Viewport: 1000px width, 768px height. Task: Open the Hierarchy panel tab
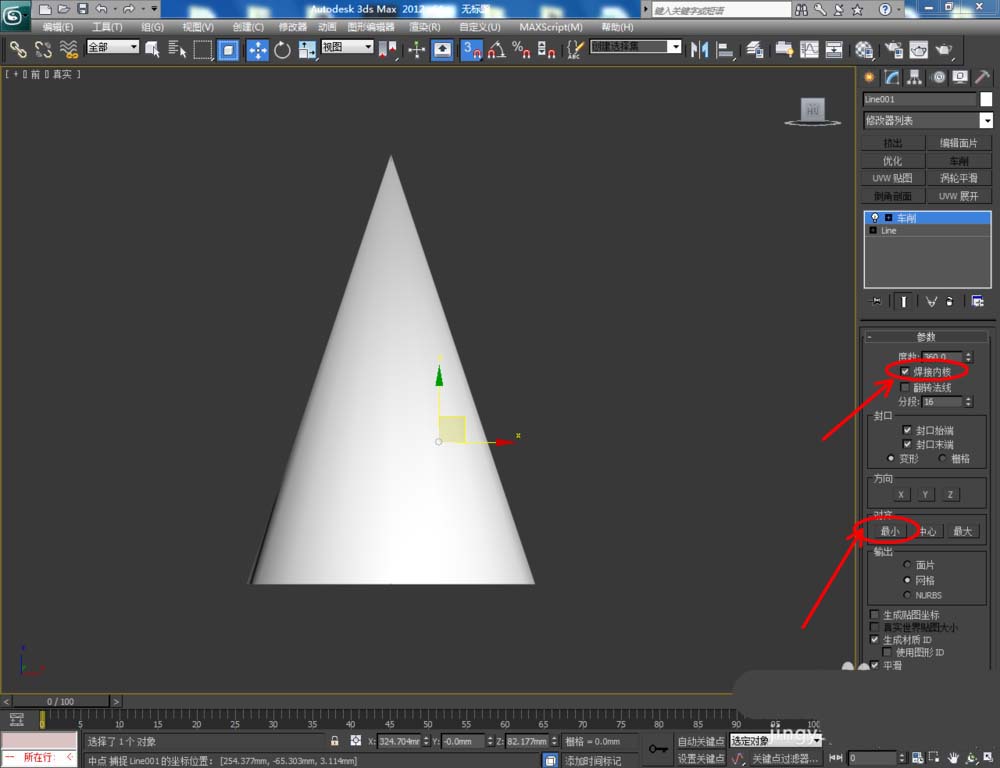[916, 77]
